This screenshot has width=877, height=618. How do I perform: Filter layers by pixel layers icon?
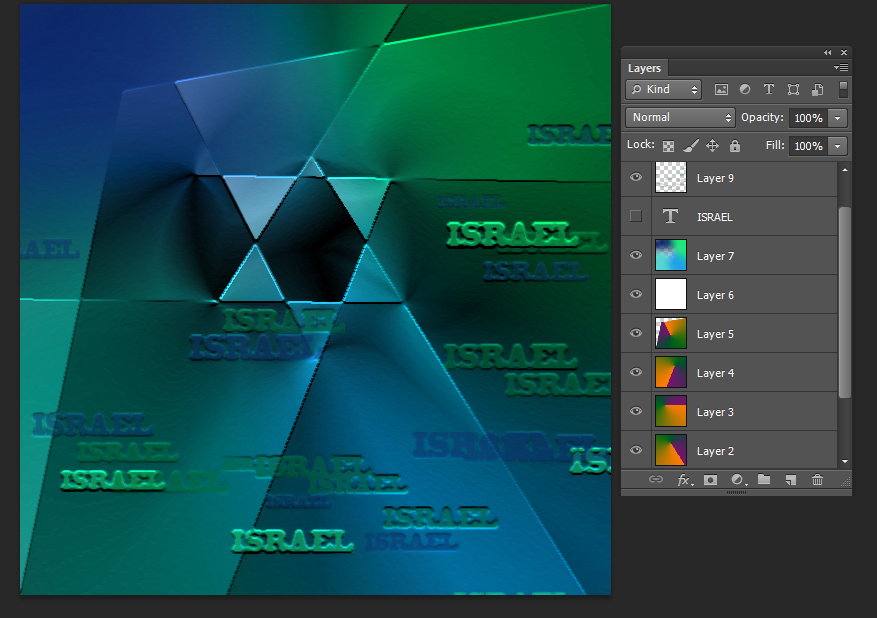[x=721, y=89]
